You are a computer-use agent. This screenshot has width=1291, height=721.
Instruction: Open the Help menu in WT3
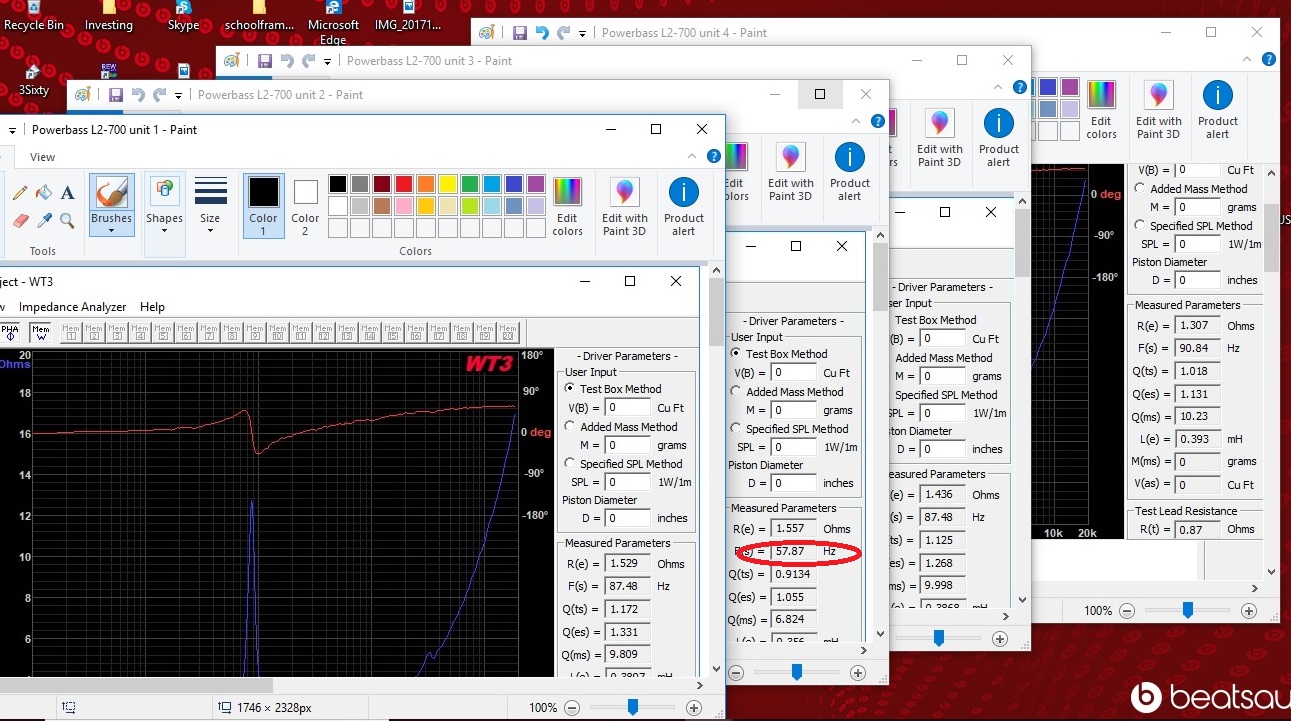tap(152, 307)
